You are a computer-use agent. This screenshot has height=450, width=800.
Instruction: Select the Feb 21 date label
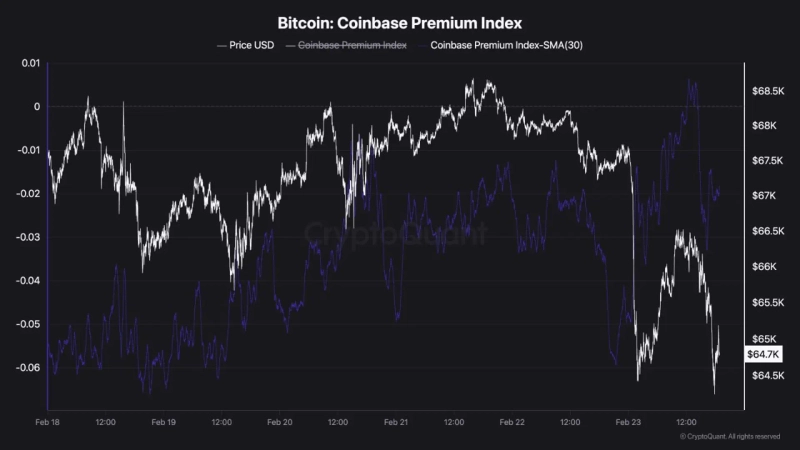coord(396,423)
